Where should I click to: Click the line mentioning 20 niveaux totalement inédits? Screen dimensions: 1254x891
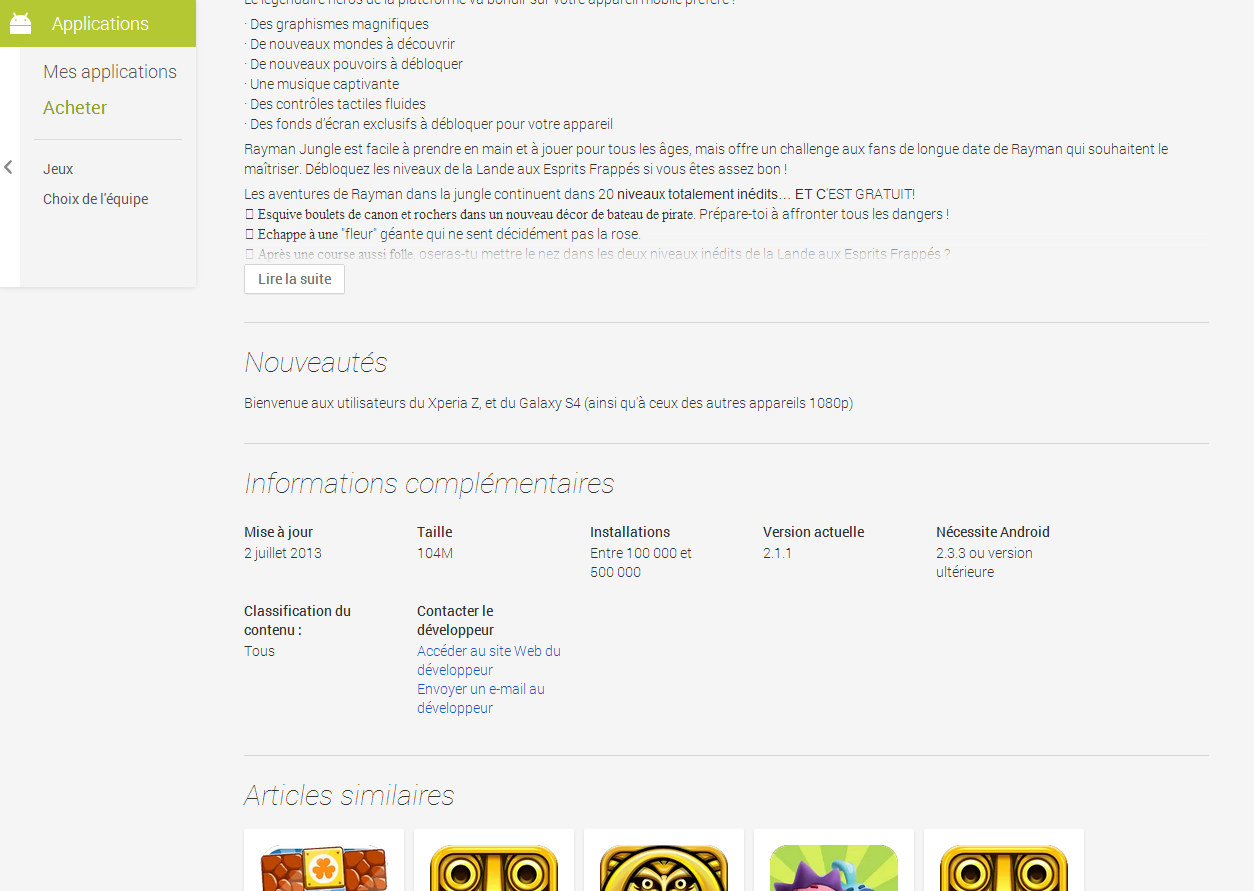[579, 194]
